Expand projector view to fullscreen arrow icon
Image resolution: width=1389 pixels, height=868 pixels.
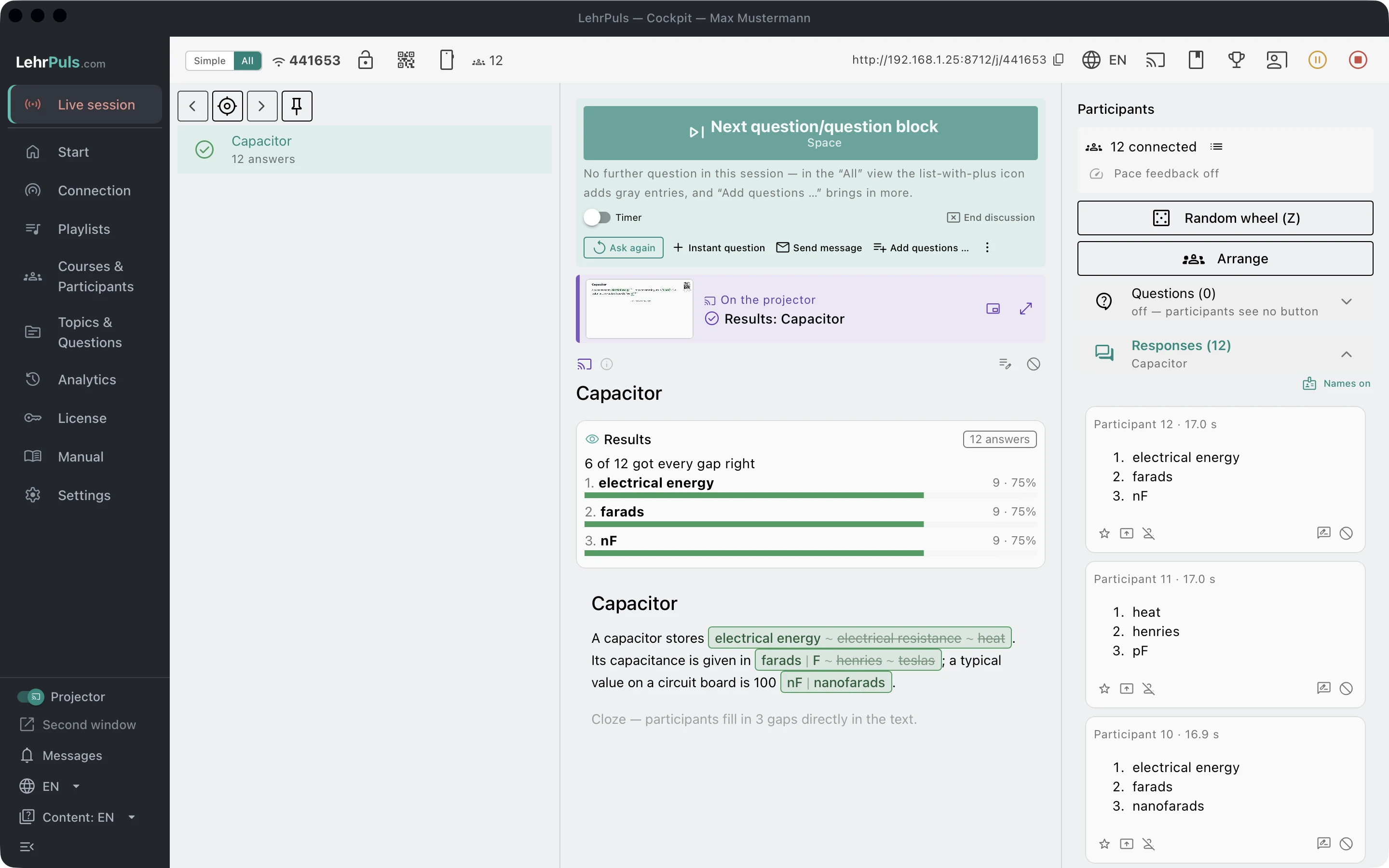1026,309
